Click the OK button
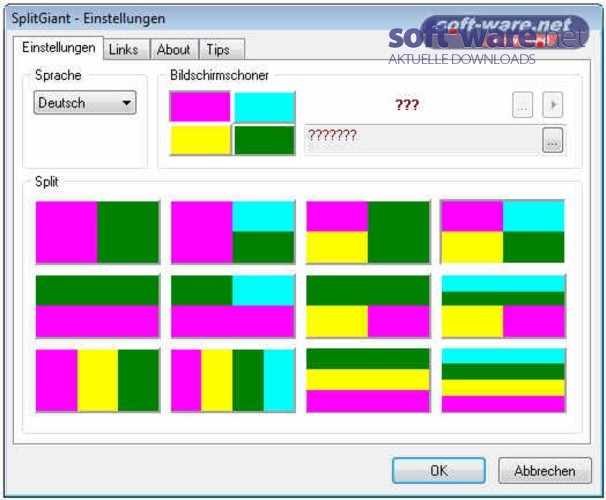The height and width of the screenshot is (500, 606). coord(439,471)
